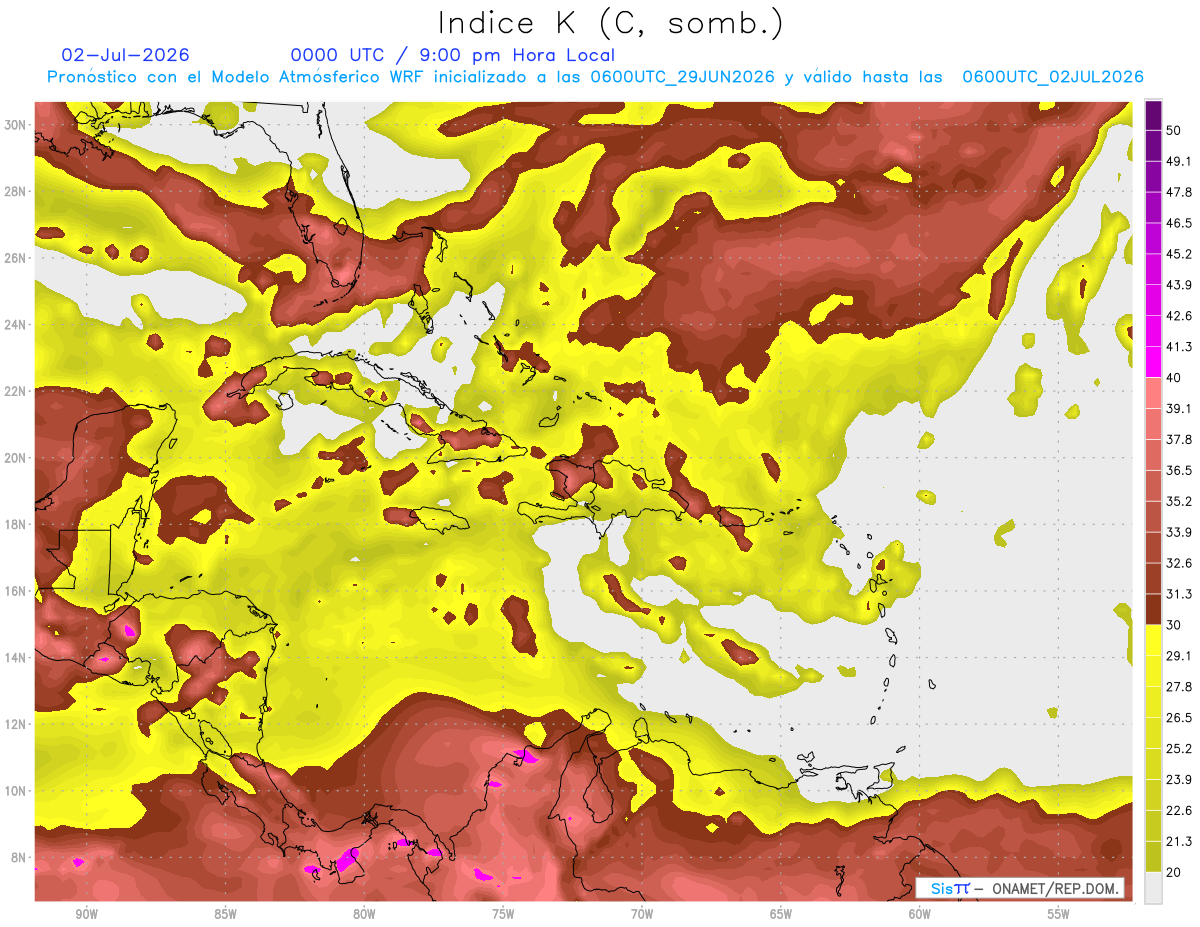Click the legend value "41.3"
The image size is (1200, 927).
tap(1179, 347)
